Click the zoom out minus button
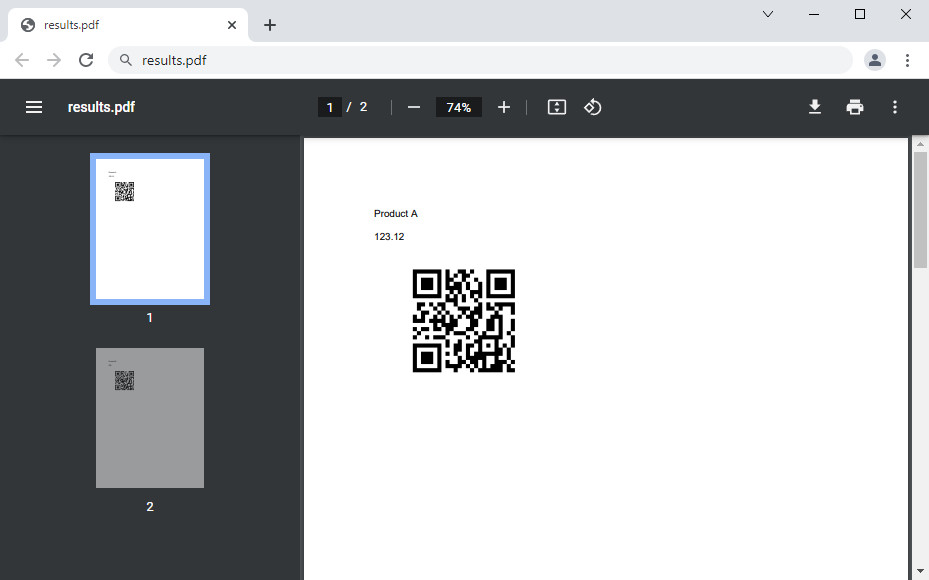 414,107
